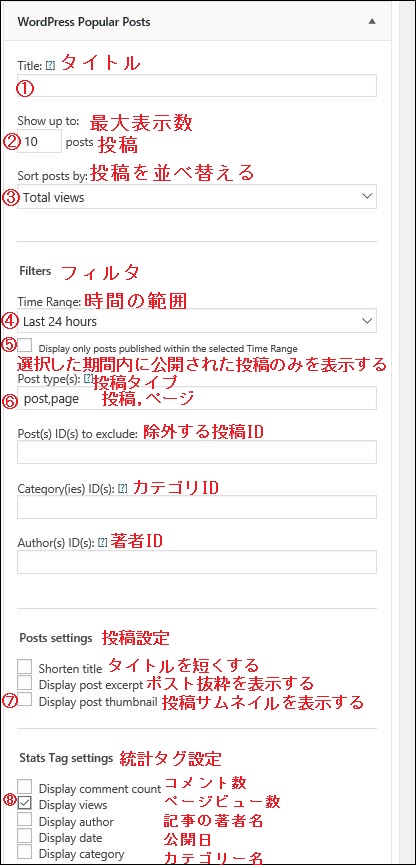Enable the Display category checkbox

[x=25, y=852]
